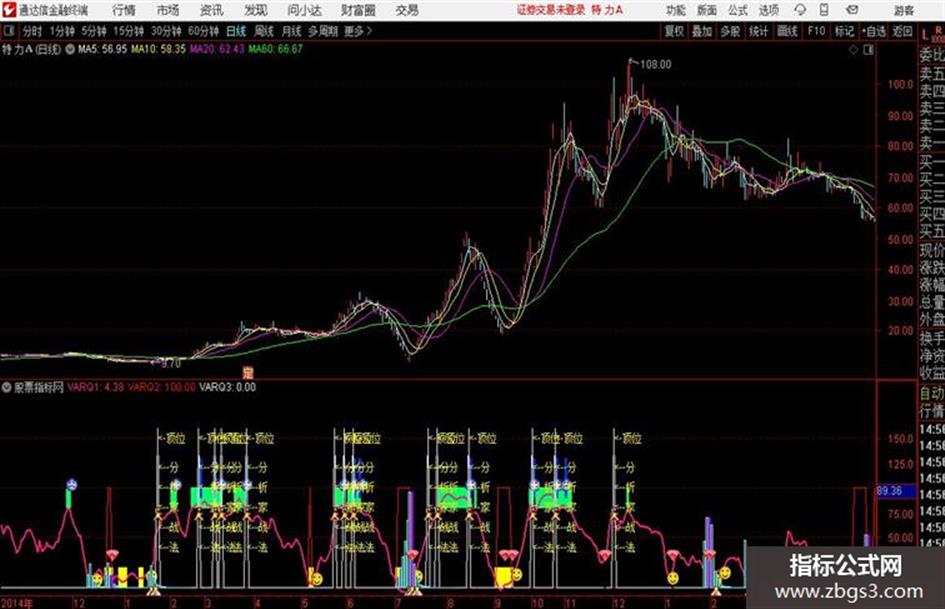The image size is (945, 609).
Task: Open the mobile phone icon in title bar
Action: click(824, 10)
